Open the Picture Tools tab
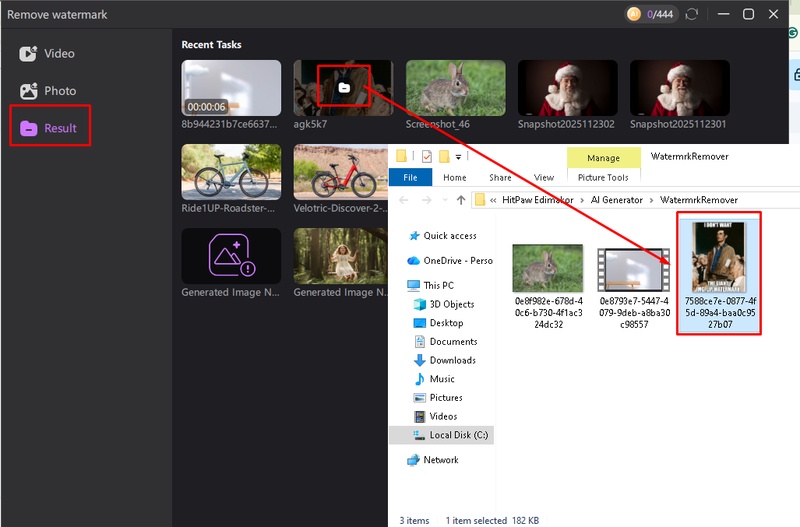This screenshot has width=800, height=527. tap(603, 178)
